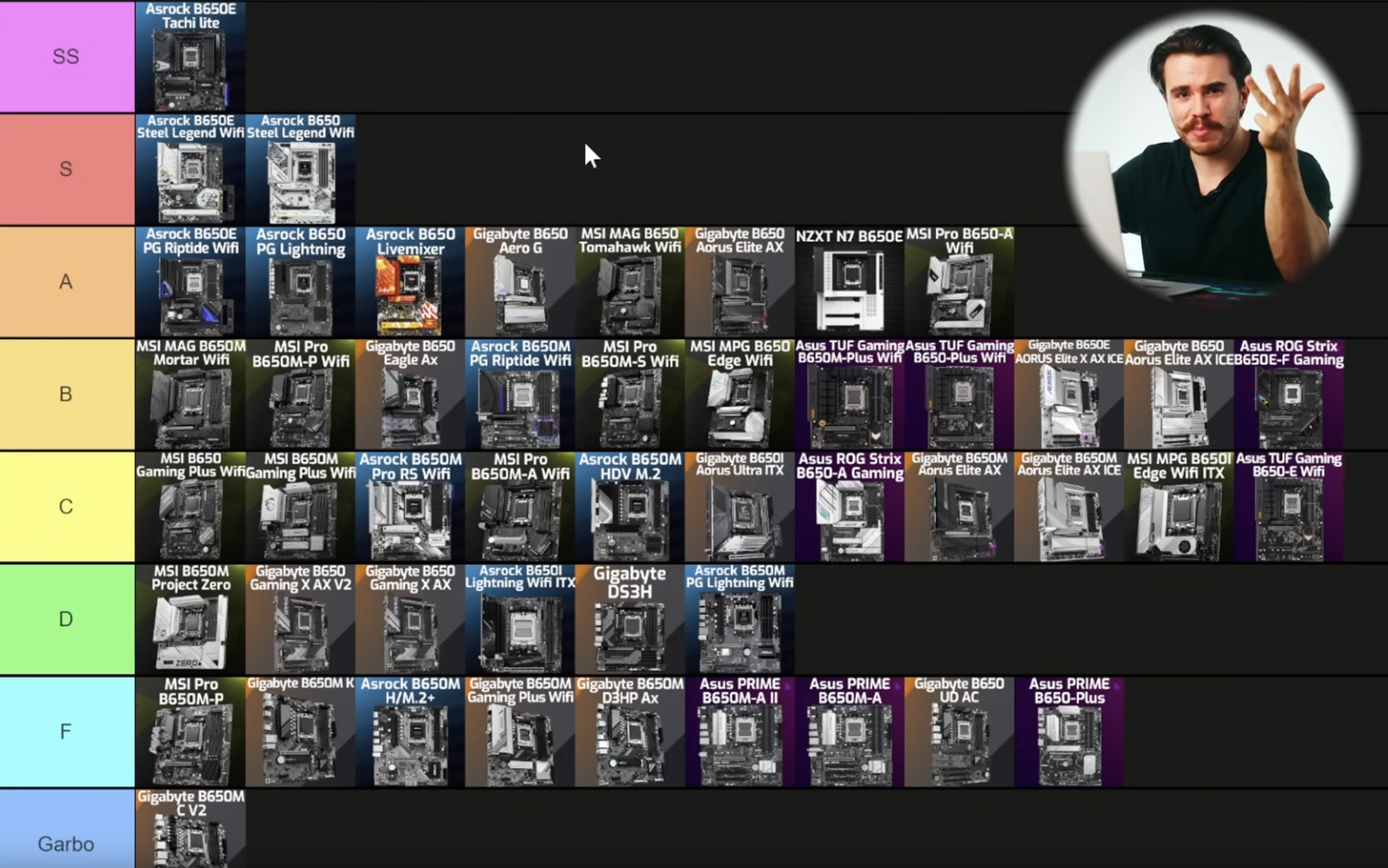Viewport: 1388px width, 868px height.
Task: Select Asus PRIME B650M-A II board
Action: tap(739, 732)
